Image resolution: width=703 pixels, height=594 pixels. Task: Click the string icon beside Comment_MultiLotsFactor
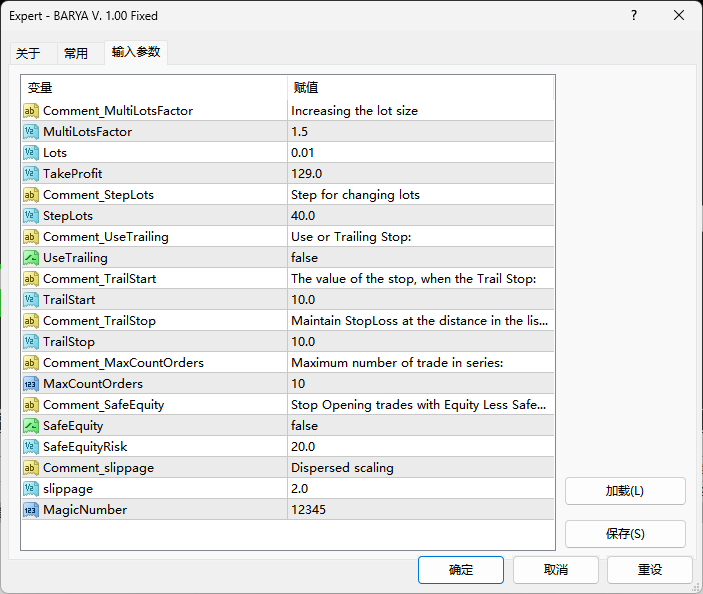31,111
